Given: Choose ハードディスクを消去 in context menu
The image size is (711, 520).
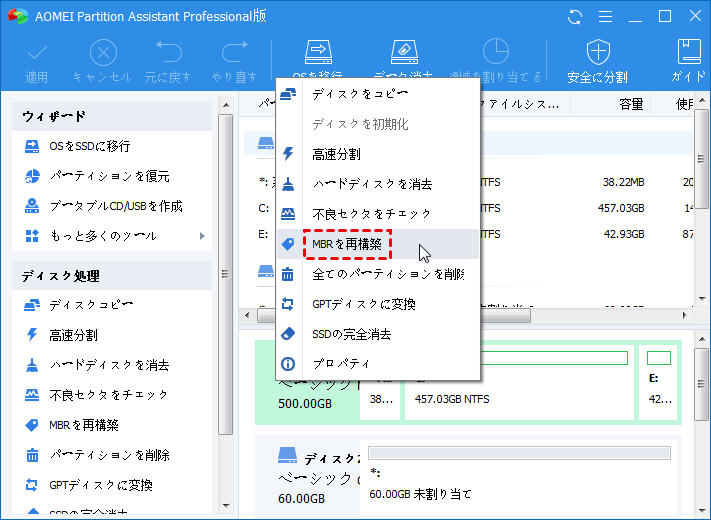Looking at the screenshot, I should pos(378,184).
